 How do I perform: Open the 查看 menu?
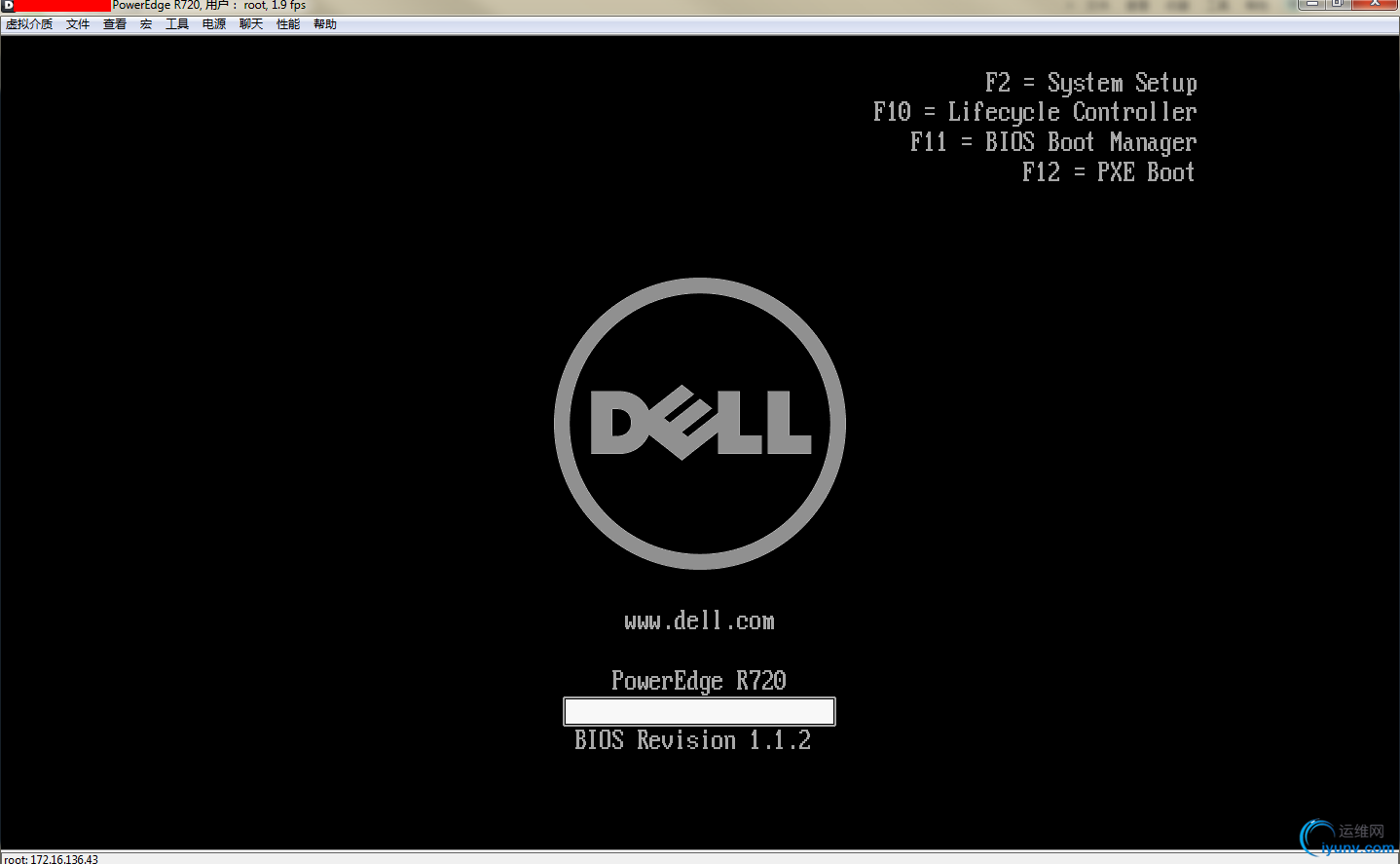click(x=115, y=24)
